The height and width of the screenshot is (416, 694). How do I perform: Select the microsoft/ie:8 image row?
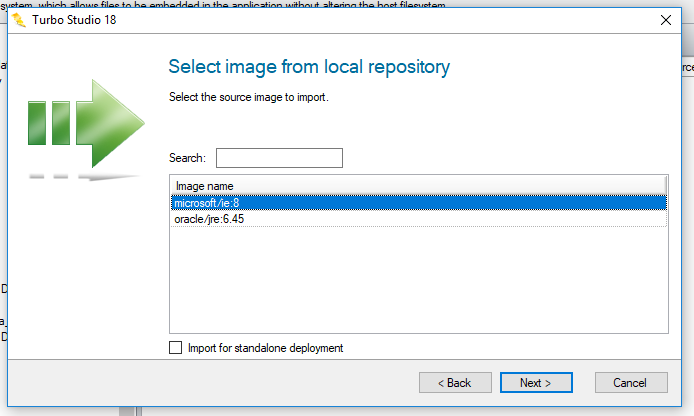[419, 203]
